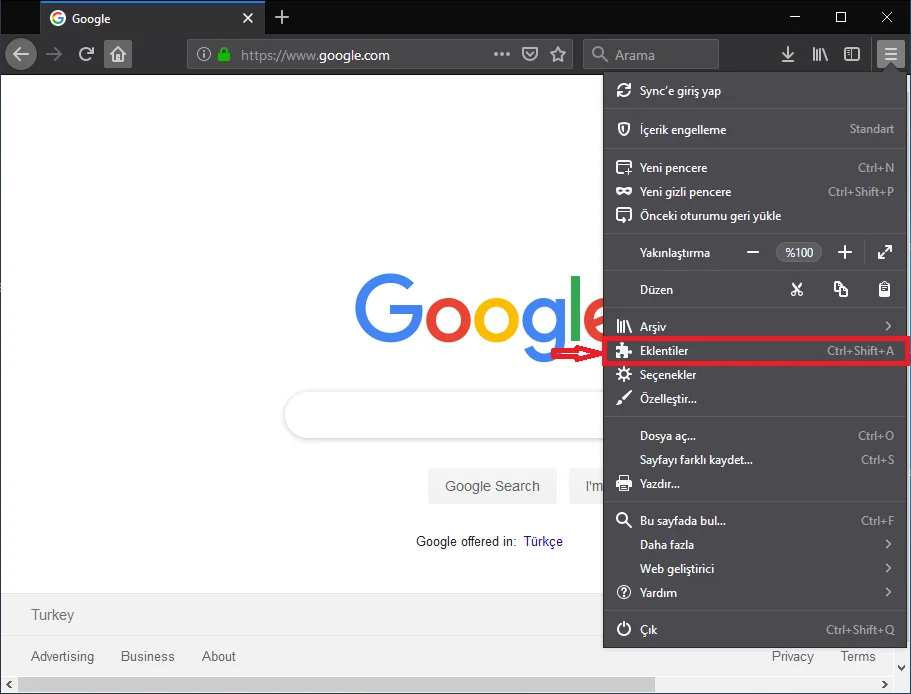This screenshot has width=911, height=694.
Task: Zoom out with the minus button
Action: (x=753, y=253)
